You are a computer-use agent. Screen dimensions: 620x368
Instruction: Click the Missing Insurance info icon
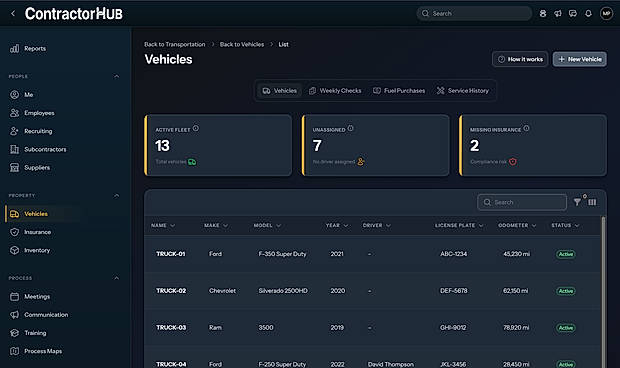tap(526, 128)
